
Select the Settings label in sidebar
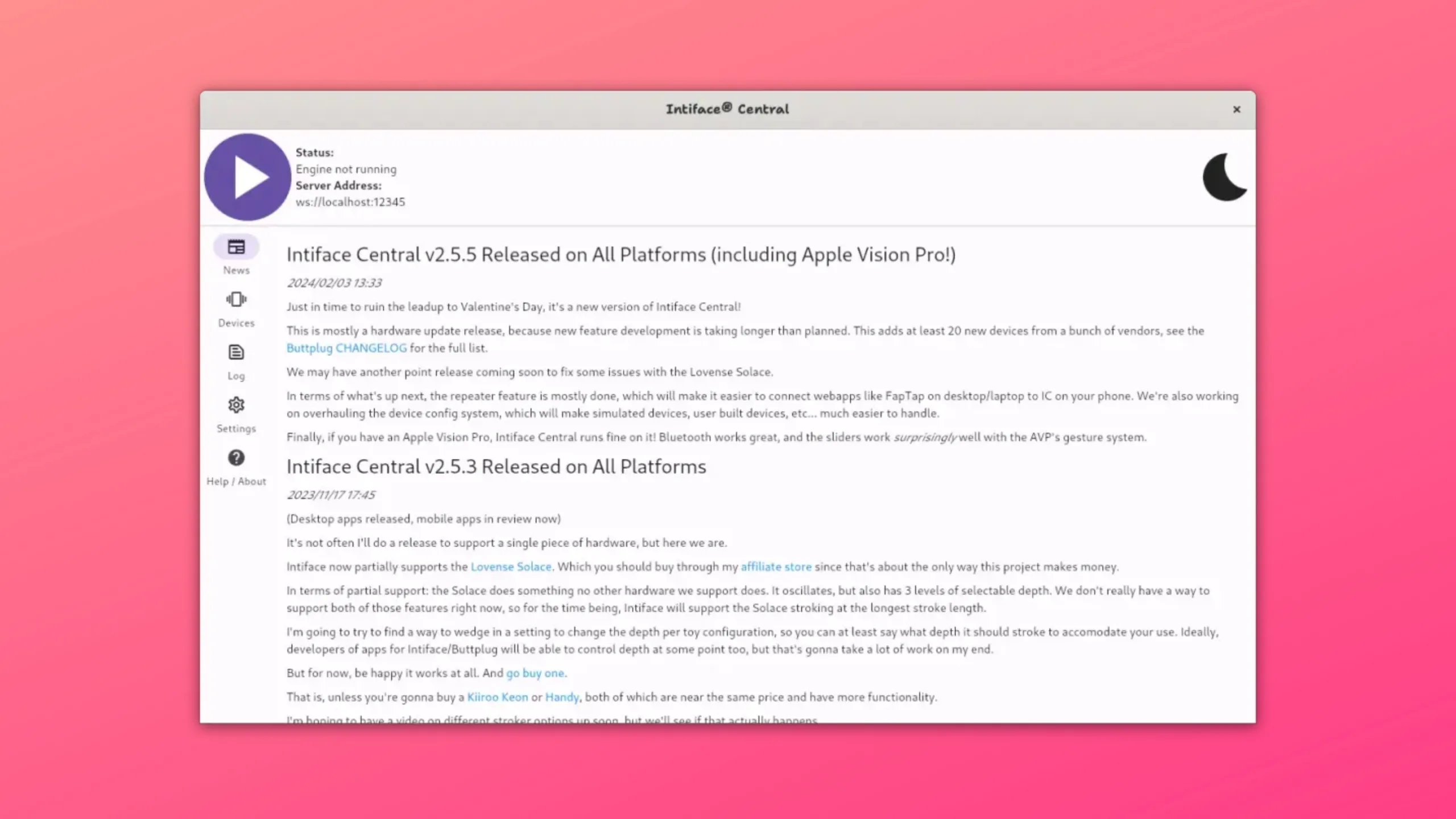point(236,429)
